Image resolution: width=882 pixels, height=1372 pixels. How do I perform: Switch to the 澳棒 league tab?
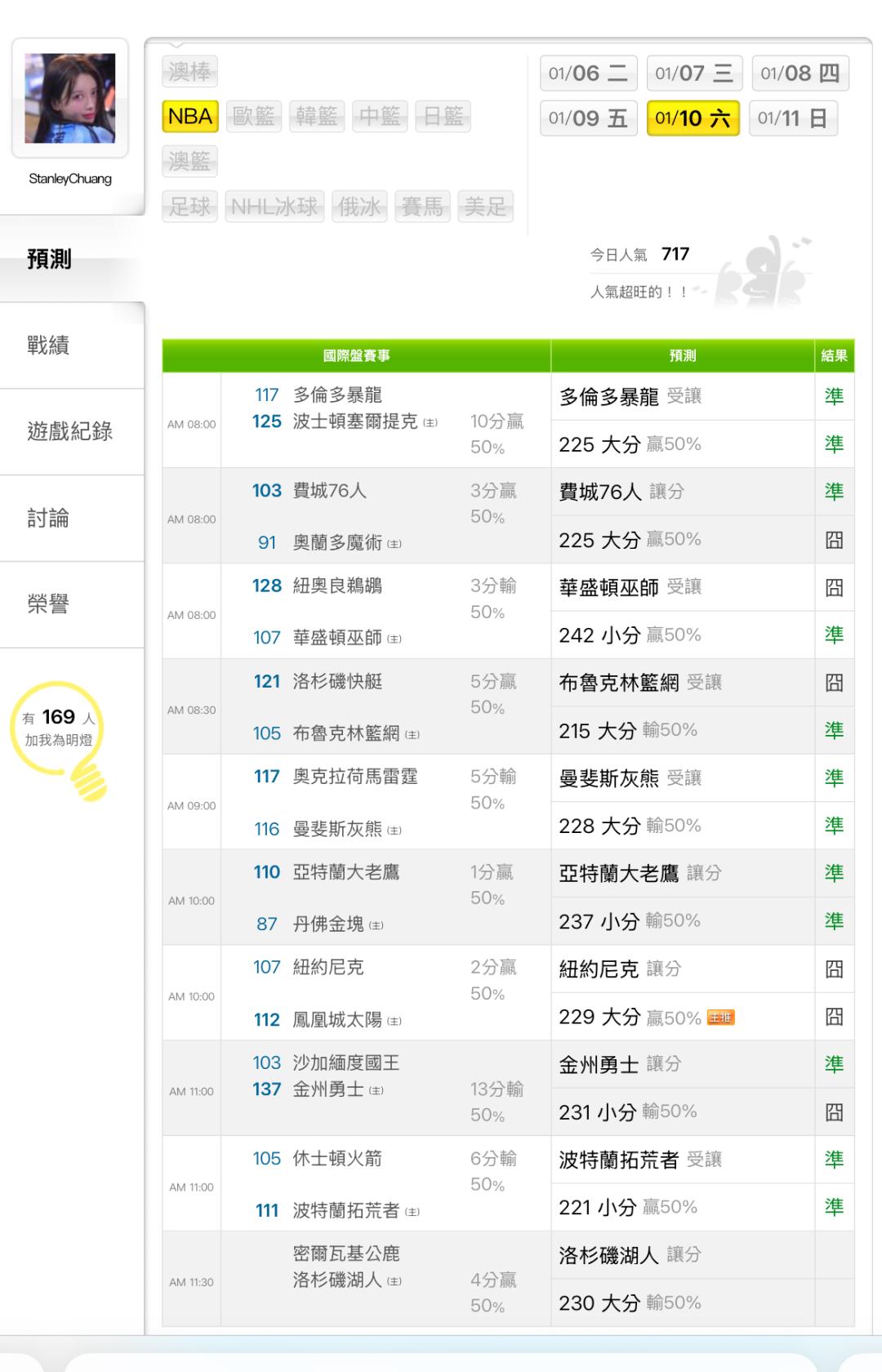click(x=190, y=72)
